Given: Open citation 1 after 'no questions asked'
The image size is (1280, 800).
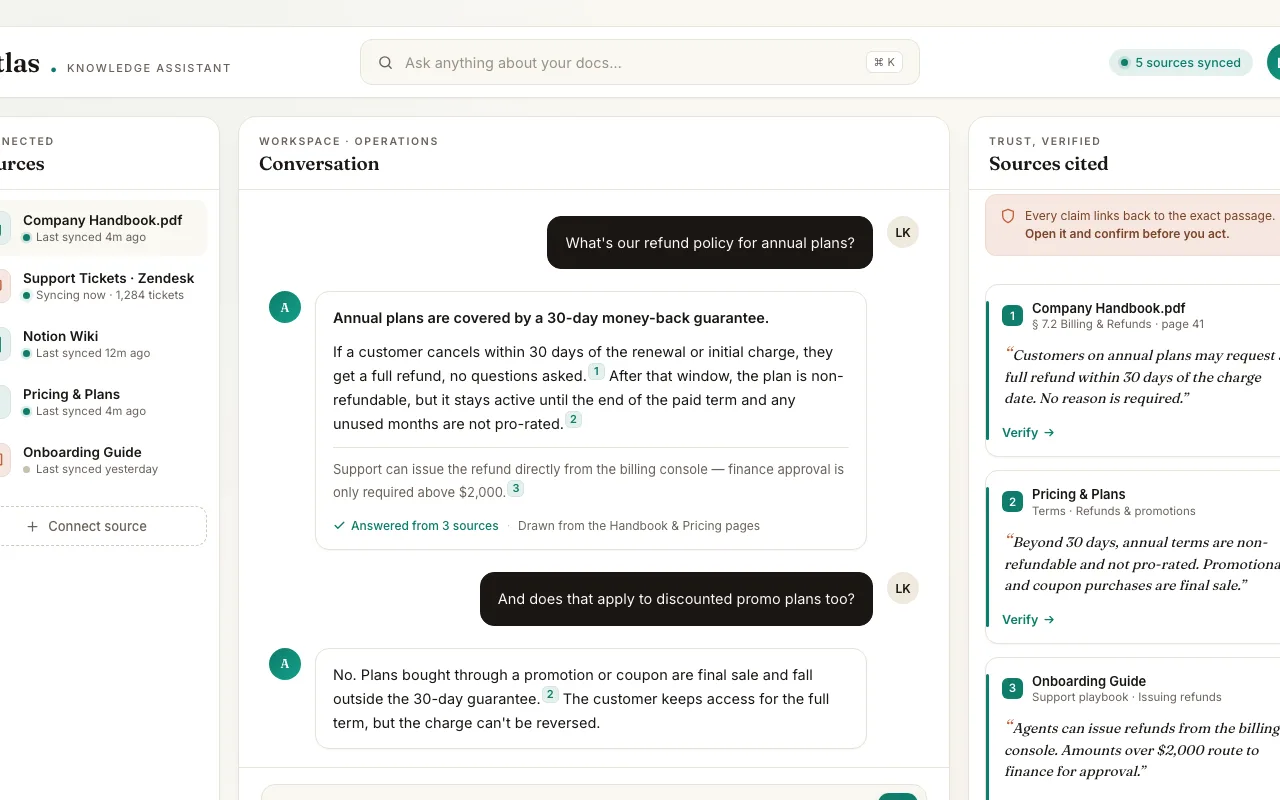Looking at the screenshot, I should click(596, 372).
